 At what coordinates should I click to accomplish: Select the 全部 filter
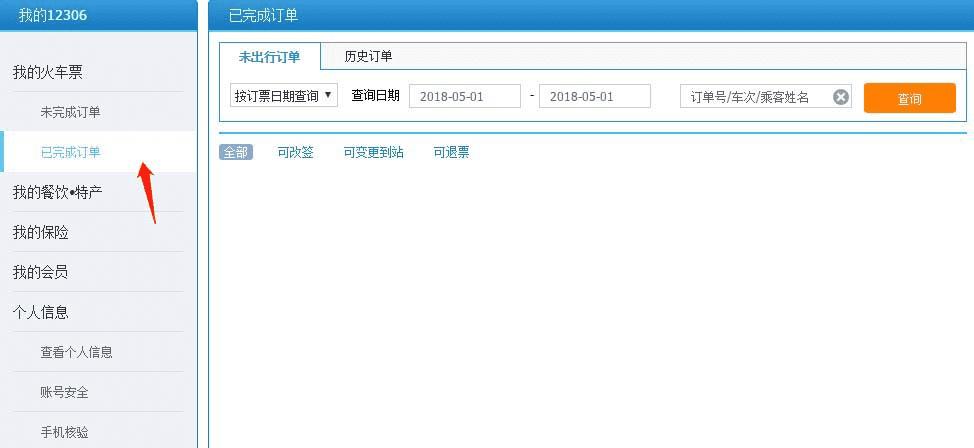(x=236, y=152)
